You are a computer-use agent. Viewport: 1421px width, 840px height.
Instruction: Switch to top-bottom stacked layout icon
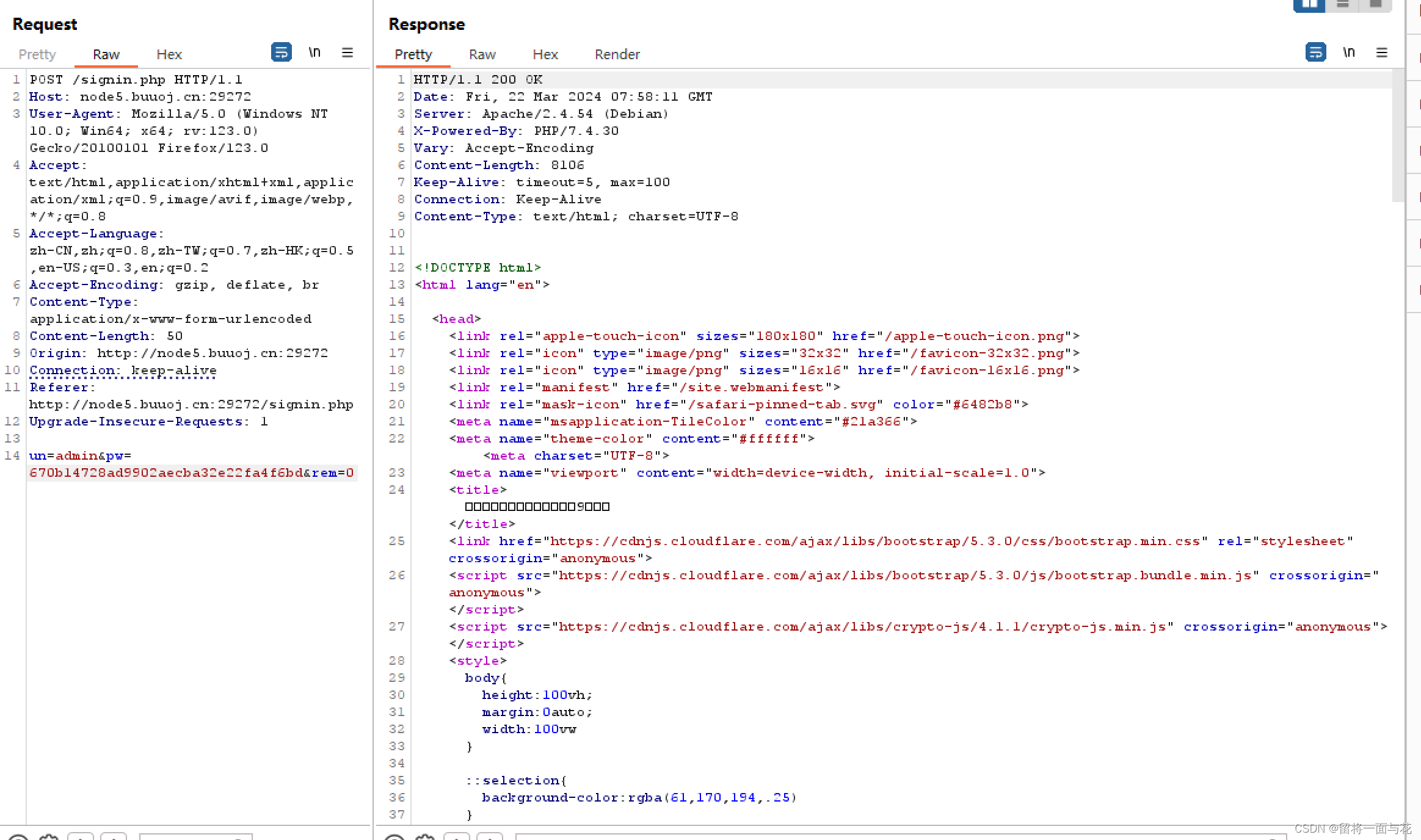[1342, 5]
